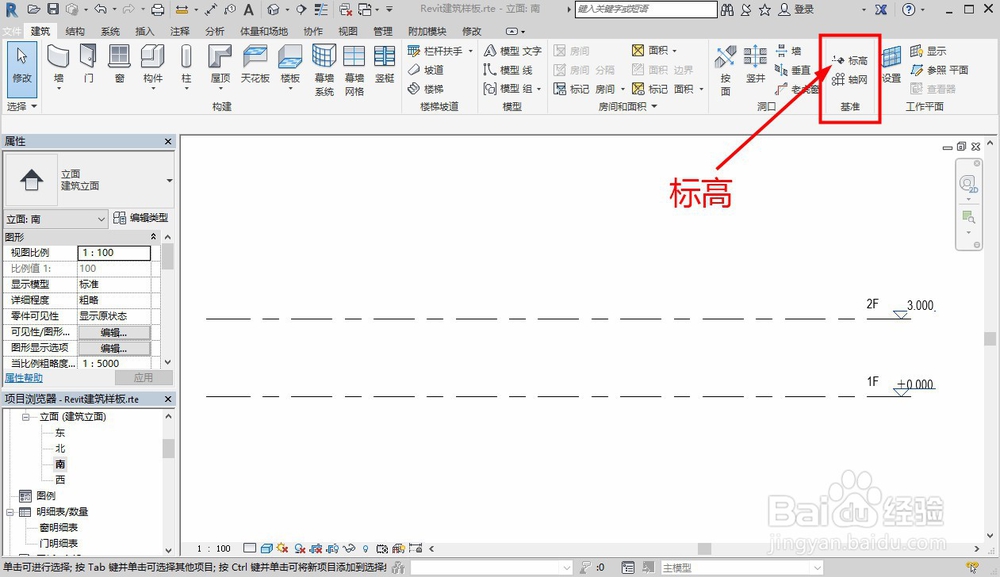1000x577 pixels.
Task: Switch to the 系统 ribbon tab
Action: [x=110, y=31]
